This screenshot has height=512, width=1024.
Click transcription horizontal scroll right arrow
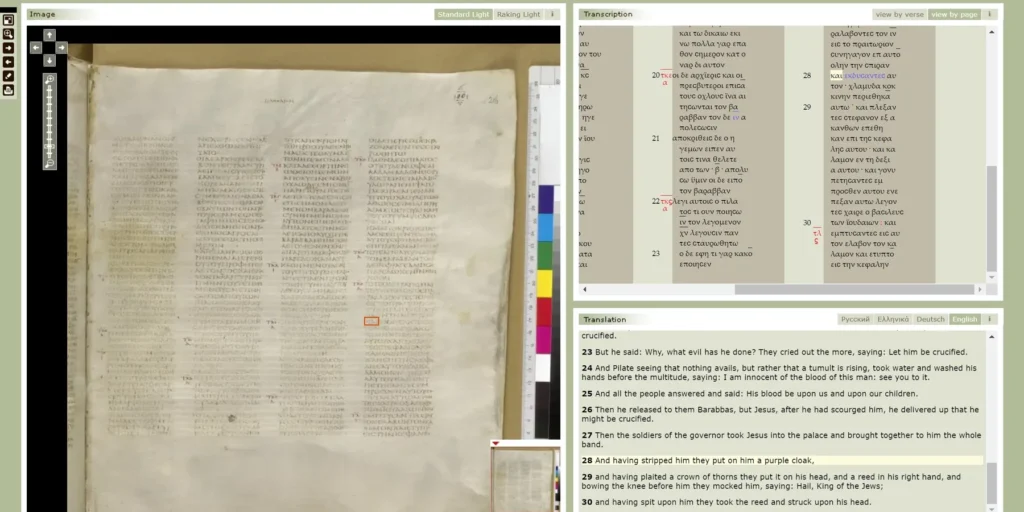[x=979, y=289]
